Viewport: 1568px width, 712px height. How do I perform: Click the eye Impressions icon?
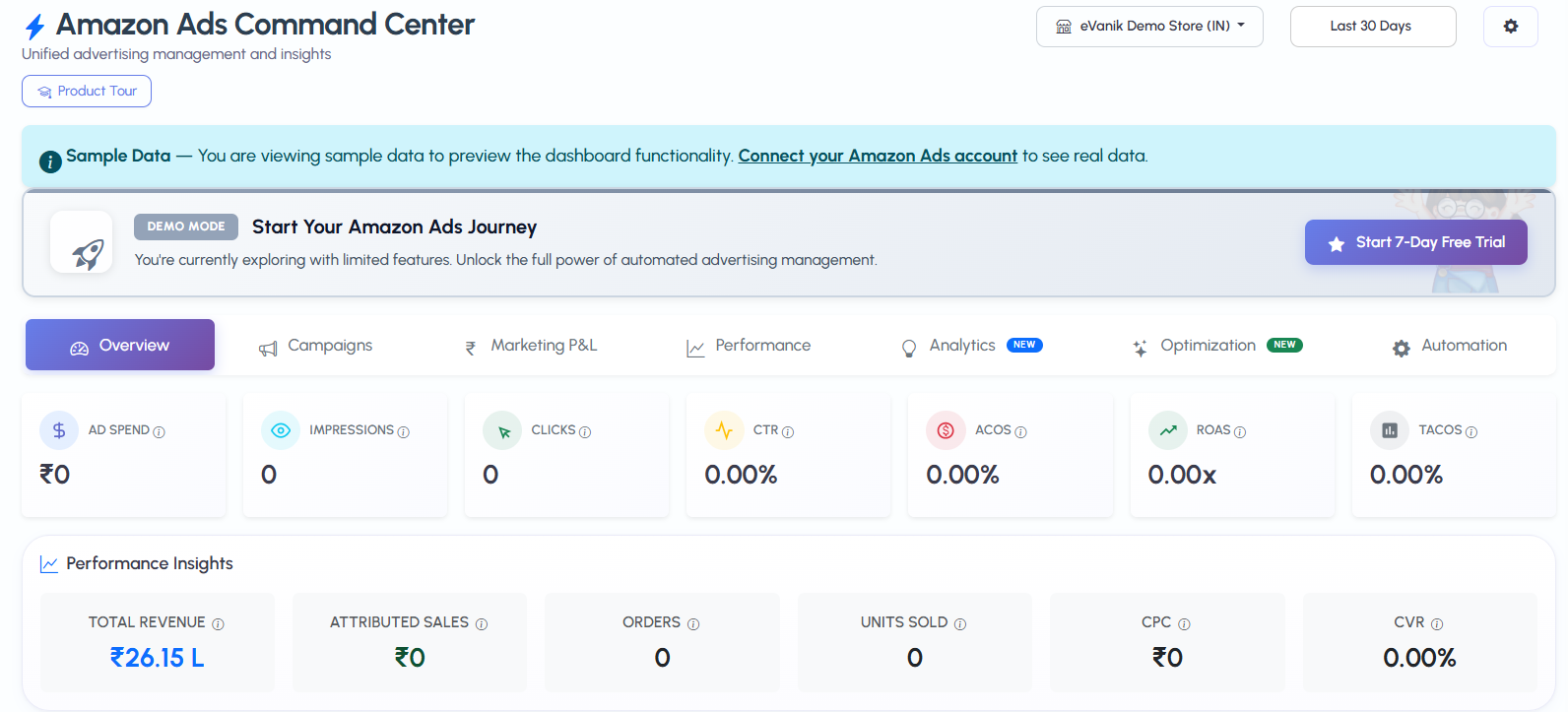[x=281, y=430]
